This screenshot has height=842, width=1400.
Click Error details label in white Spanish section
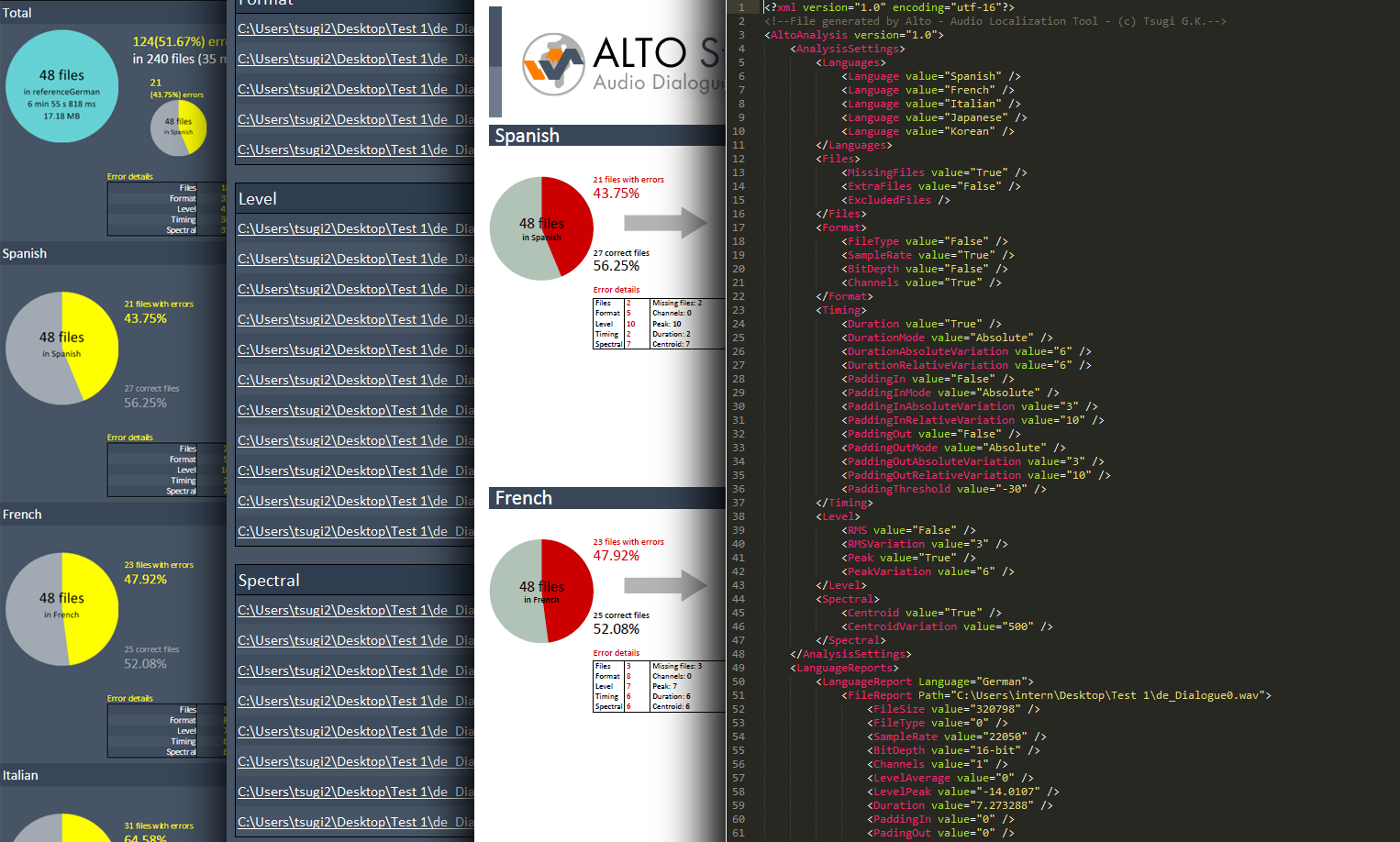pyautogui.click(x=617, y=290)
